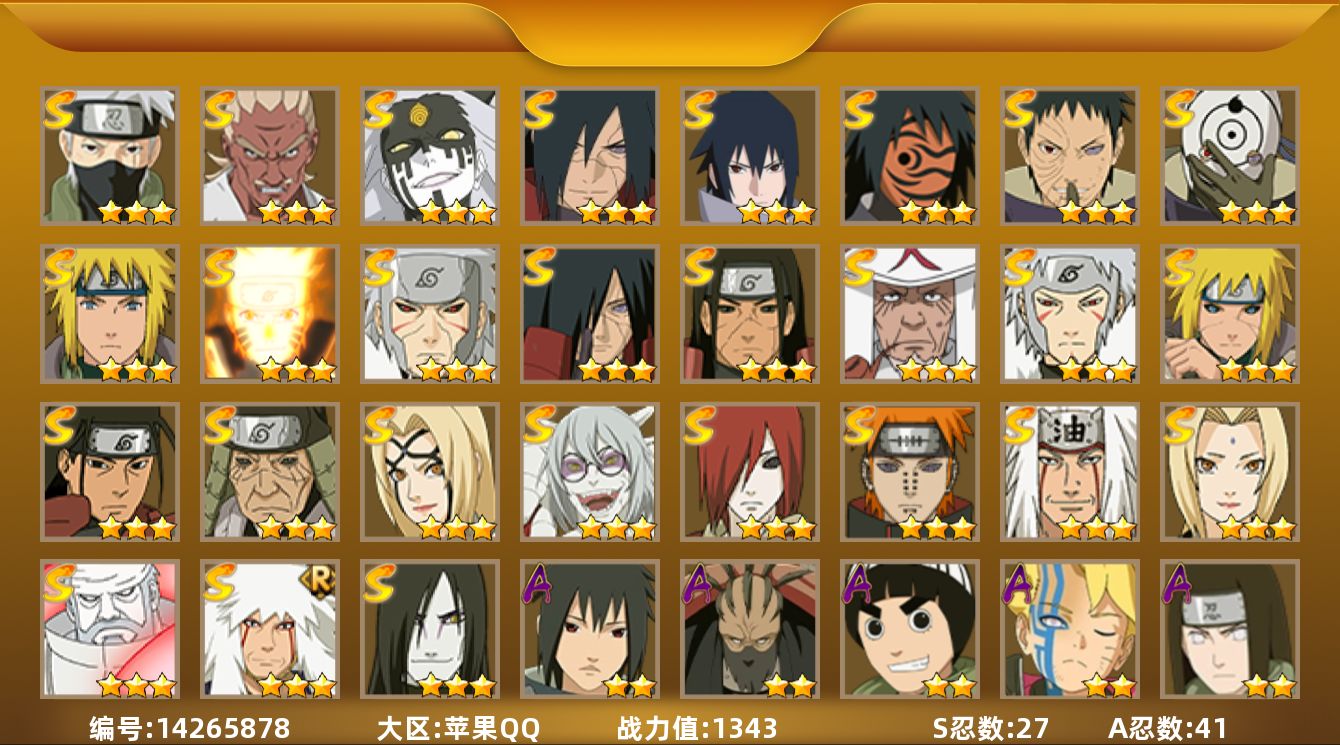Click the 战力值:1343 power label

(x=697, y=728)
